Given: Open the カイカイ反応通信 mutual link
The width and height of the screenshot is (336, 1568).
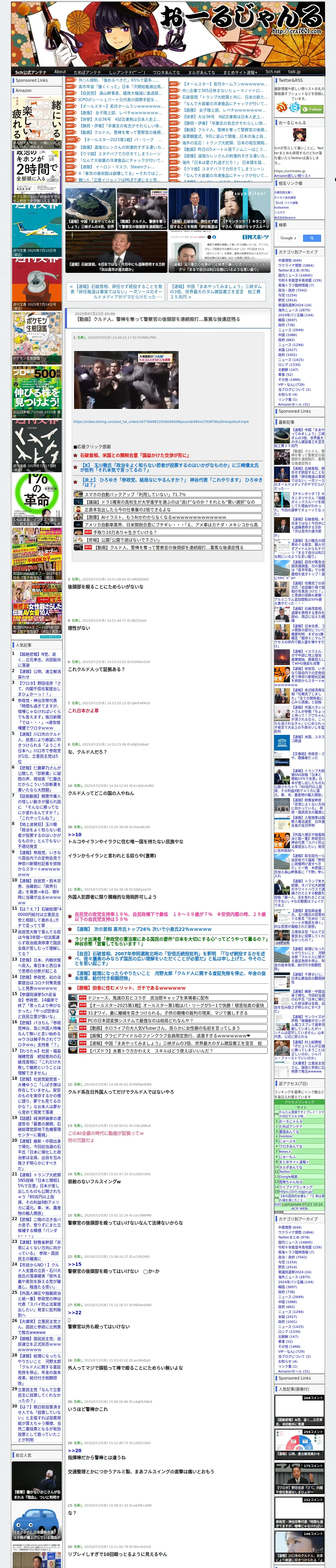Looking at the screenshot, I should pyautogui.click(x=285, y=197).
